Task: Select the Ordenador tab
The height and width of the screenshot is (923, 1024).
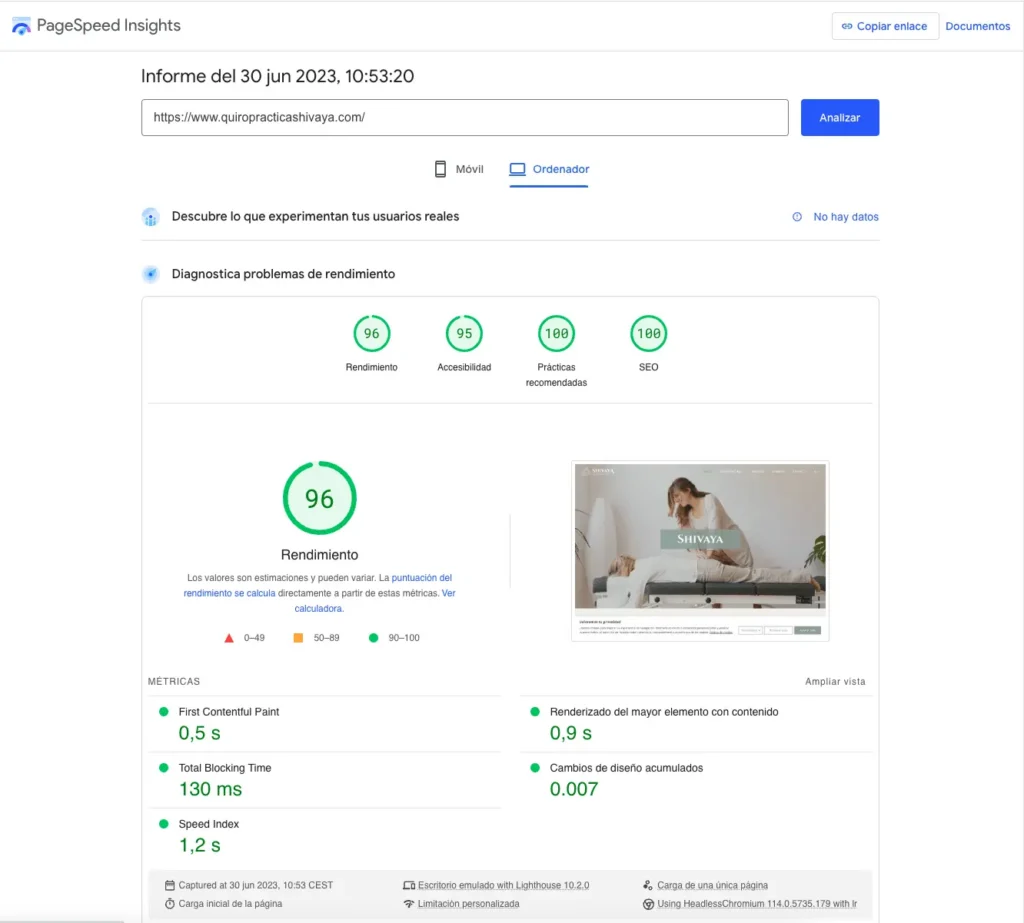Action: 549,169
